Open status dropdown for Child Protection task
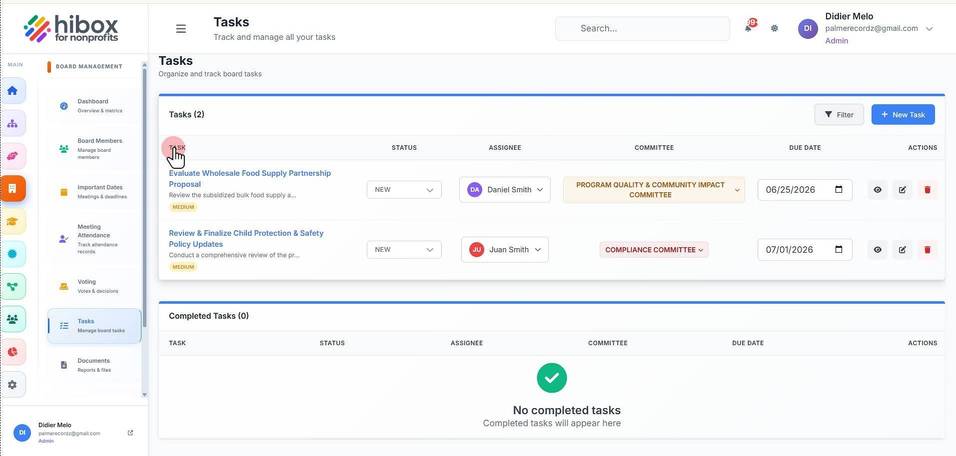The height and width of the screenshot is (456, 956). click(404, 249)
